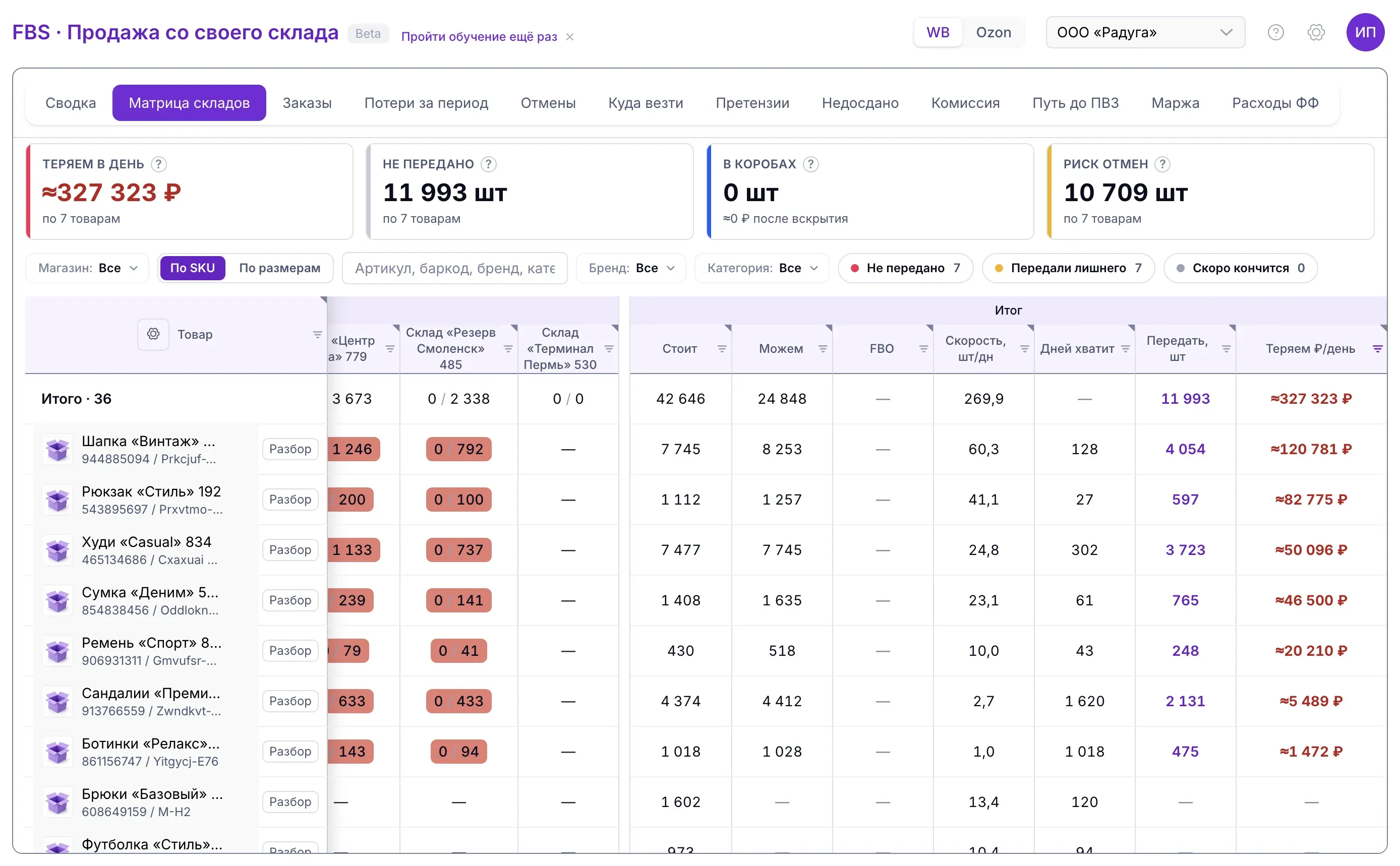
Task: Open active filter on Теряем ₽/день column
Action: click(x=1378, y=349)
